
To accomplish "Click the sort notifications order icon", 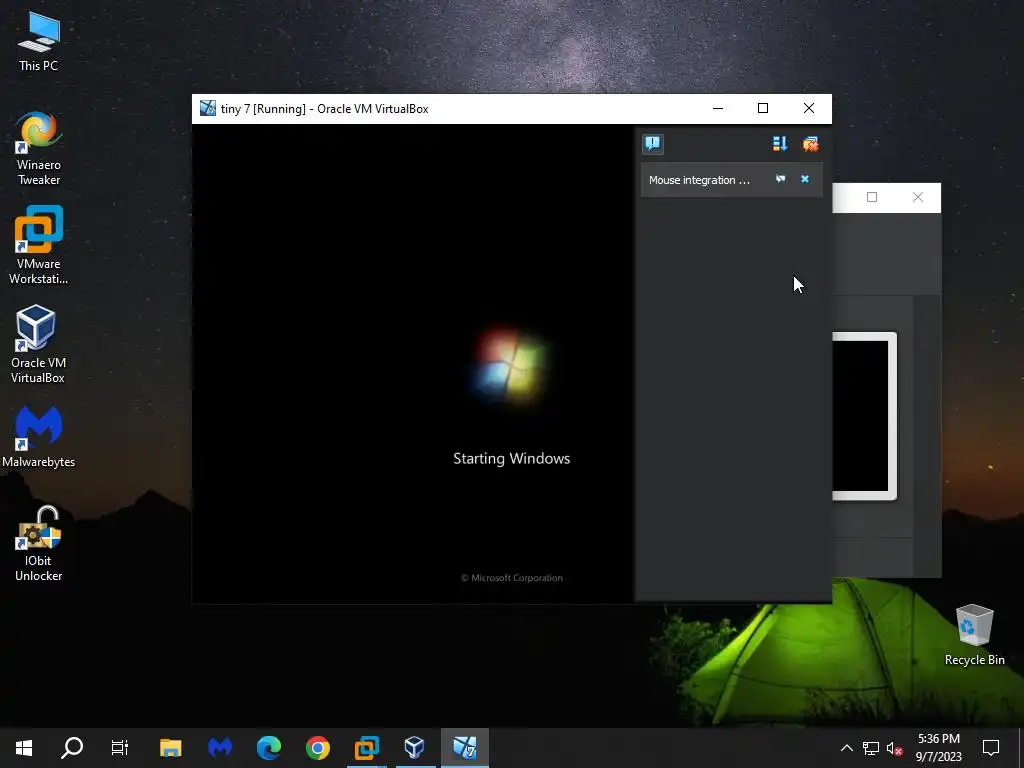I will pyautogui.click(x=780, y=144).
